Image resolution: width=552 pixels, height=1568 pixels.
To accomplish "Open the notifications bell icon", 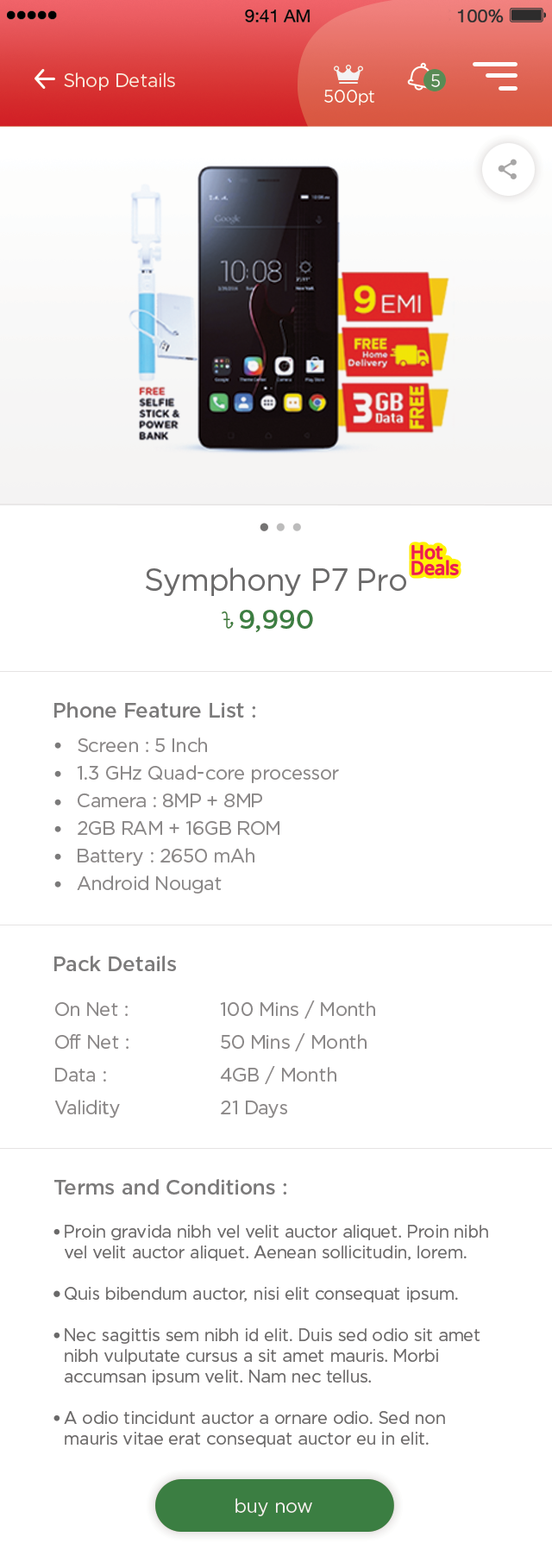I will [418, 77].
